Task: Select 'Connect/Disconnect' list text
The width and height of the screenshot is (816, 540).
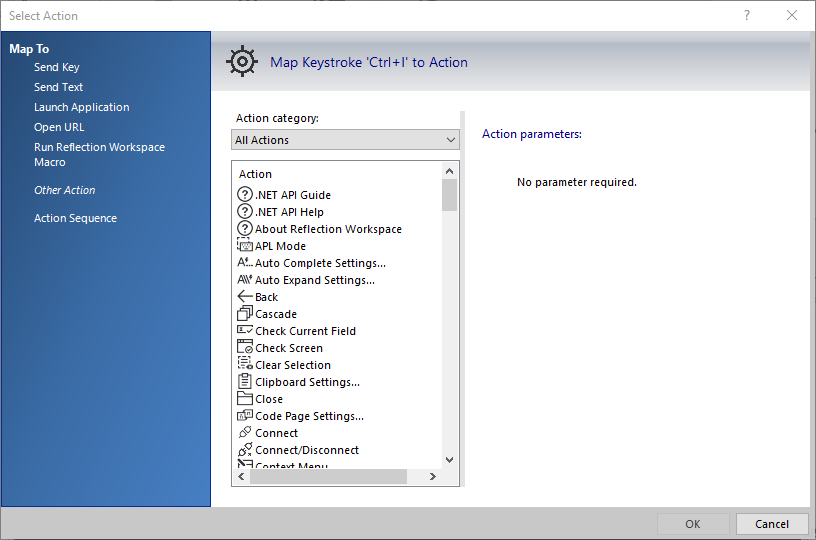Action: (307, 450)
